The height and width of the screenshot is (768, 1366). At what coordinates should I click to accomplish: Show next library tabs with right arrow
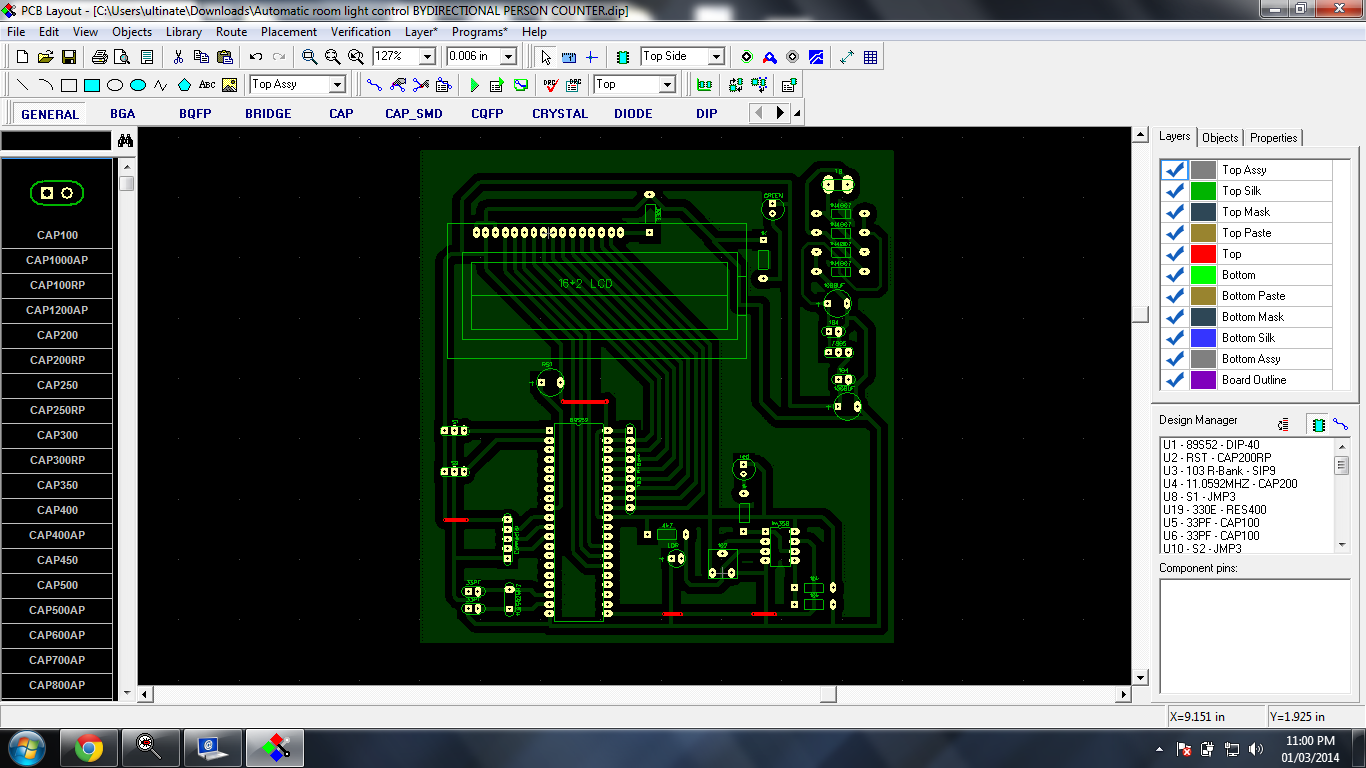point(781,113)
